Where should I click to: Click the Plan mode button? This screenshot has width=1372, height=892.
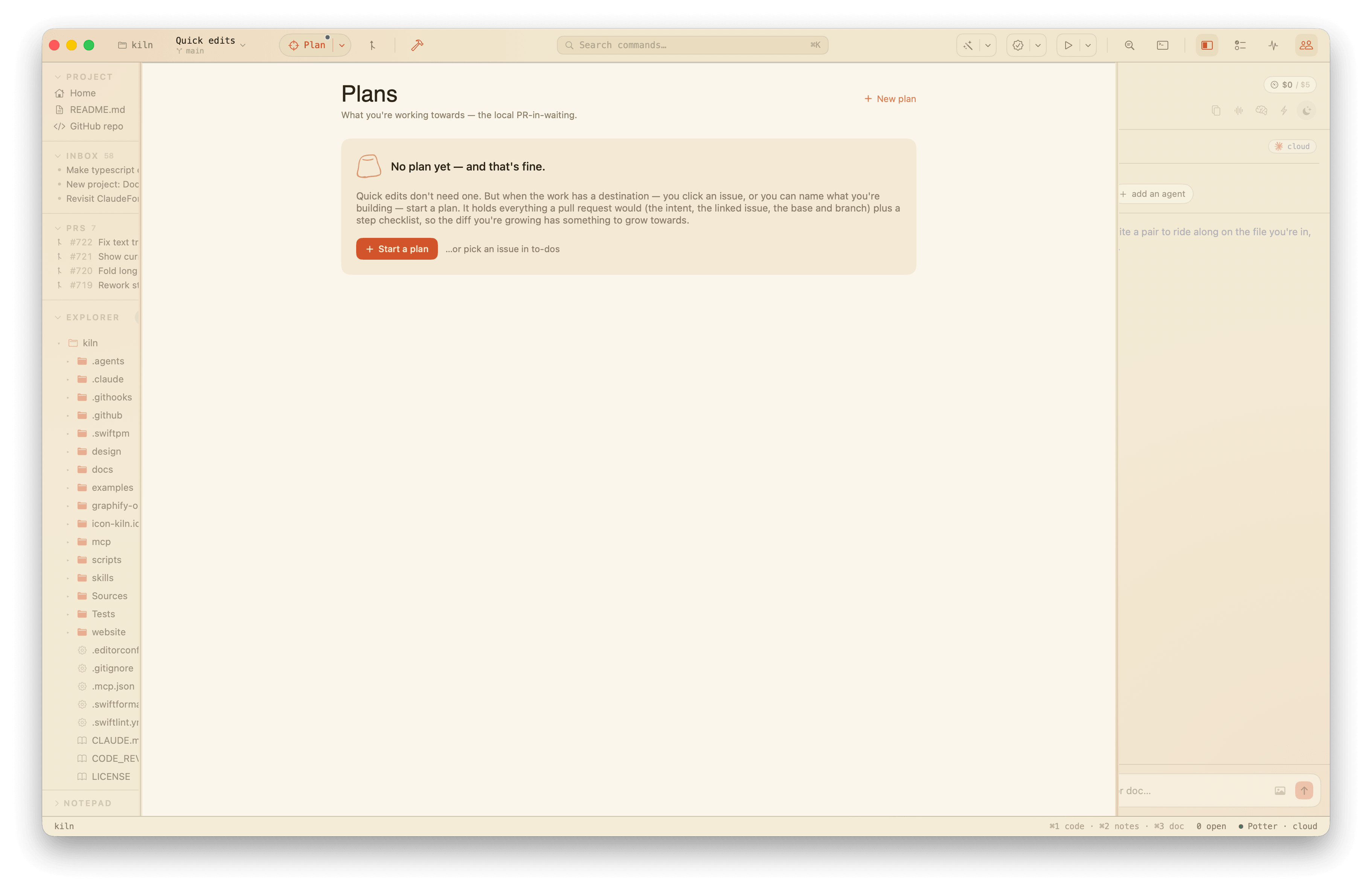click(x=308, y=45)
